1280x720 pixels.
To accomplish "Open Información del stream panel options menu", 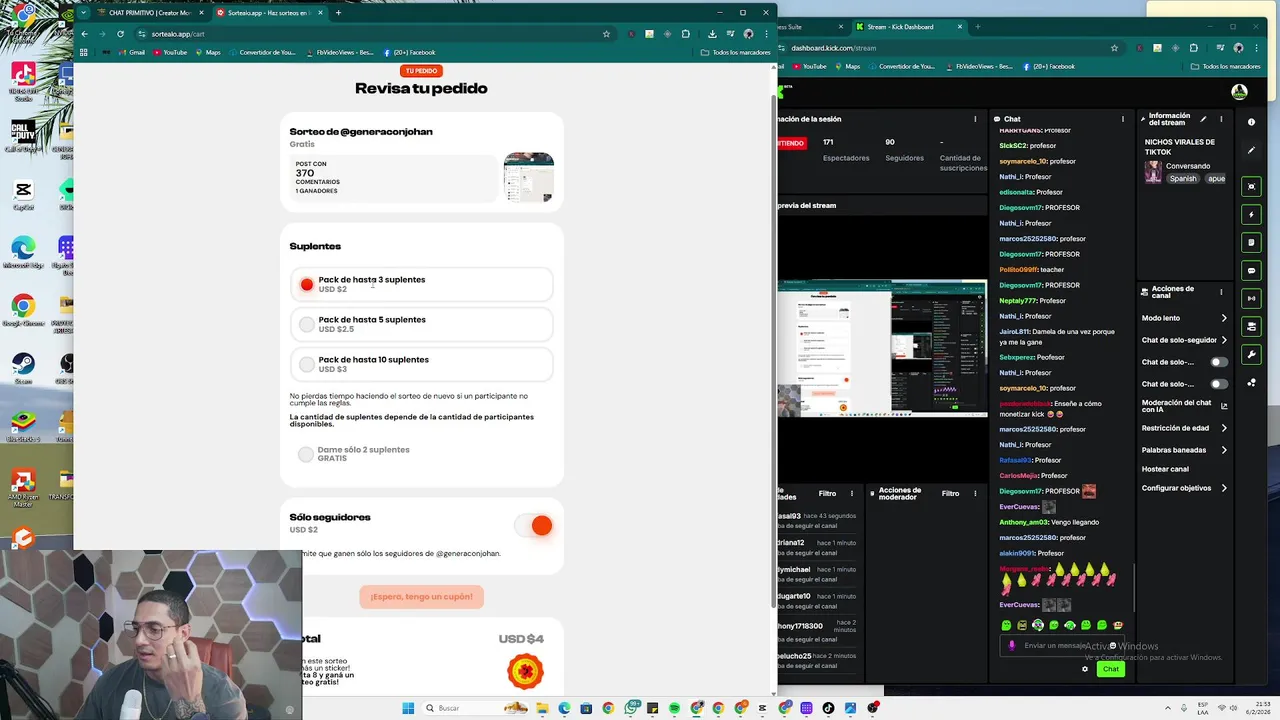I will coord(1222,119).
